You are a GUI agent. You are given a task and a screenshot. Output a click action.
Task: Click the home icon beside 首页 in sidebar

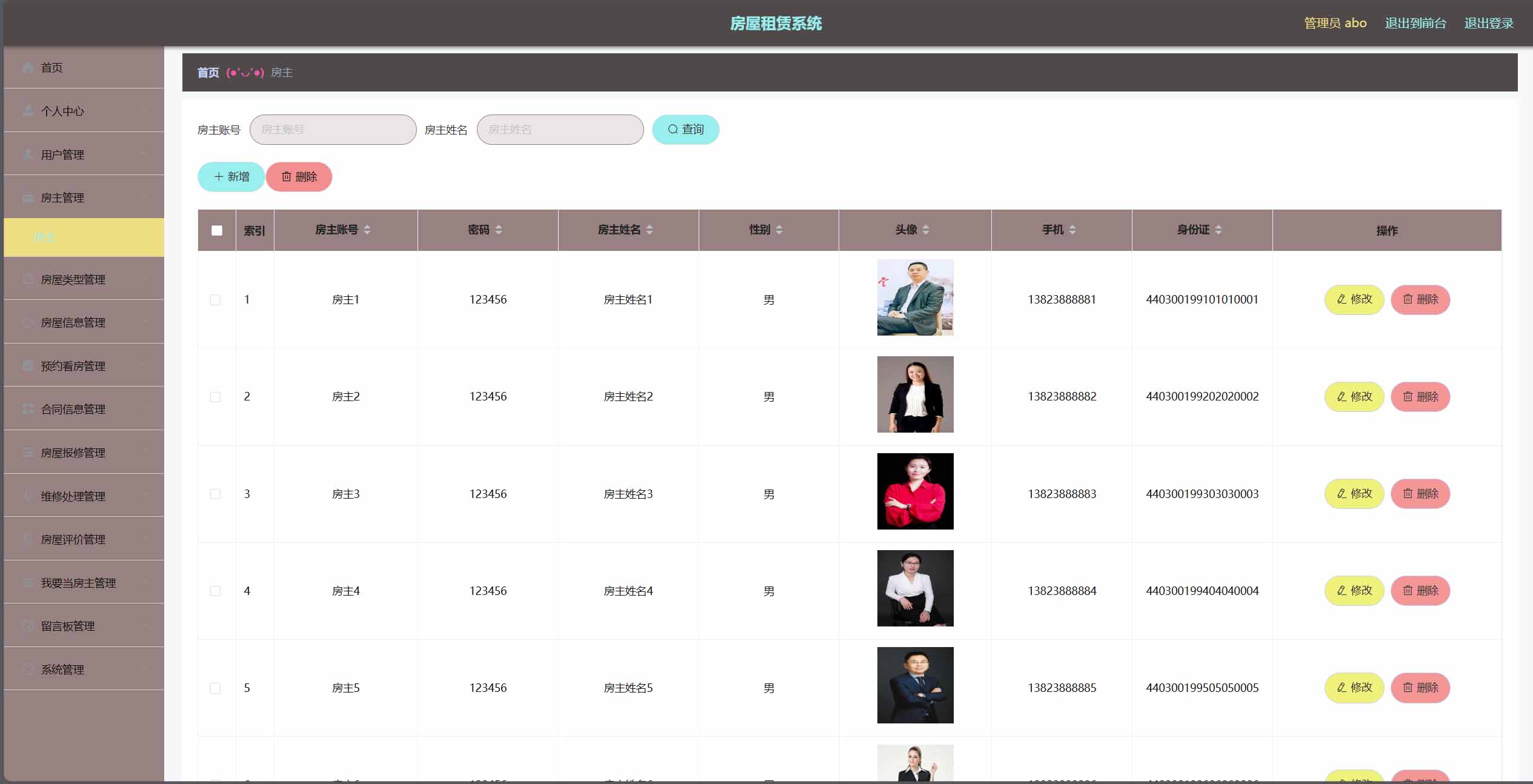pyautogui.click(x=28, y=67)
